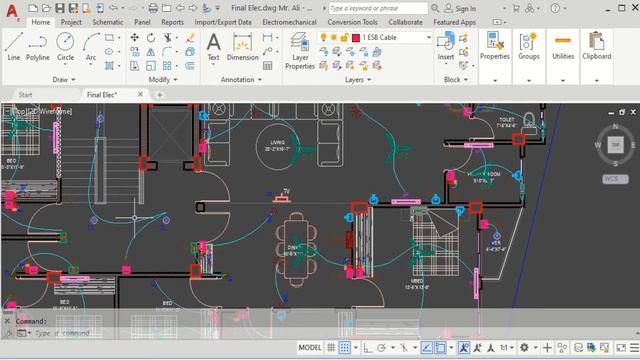Expand the Block panel
The image size is (640, 360).
(456, 80)
